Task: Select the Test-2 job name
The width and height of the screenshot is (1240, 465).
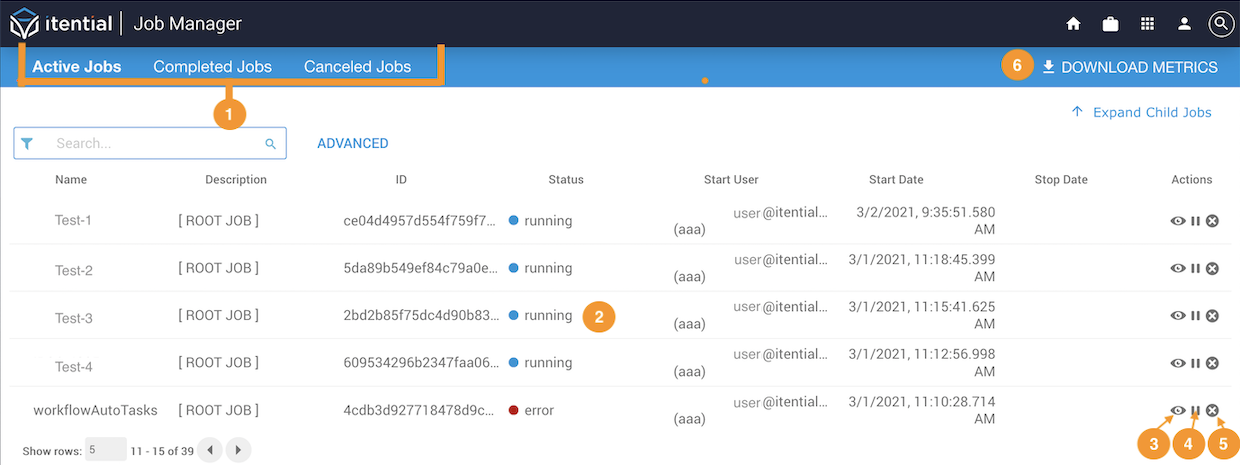Action: [x=74, y=270]
